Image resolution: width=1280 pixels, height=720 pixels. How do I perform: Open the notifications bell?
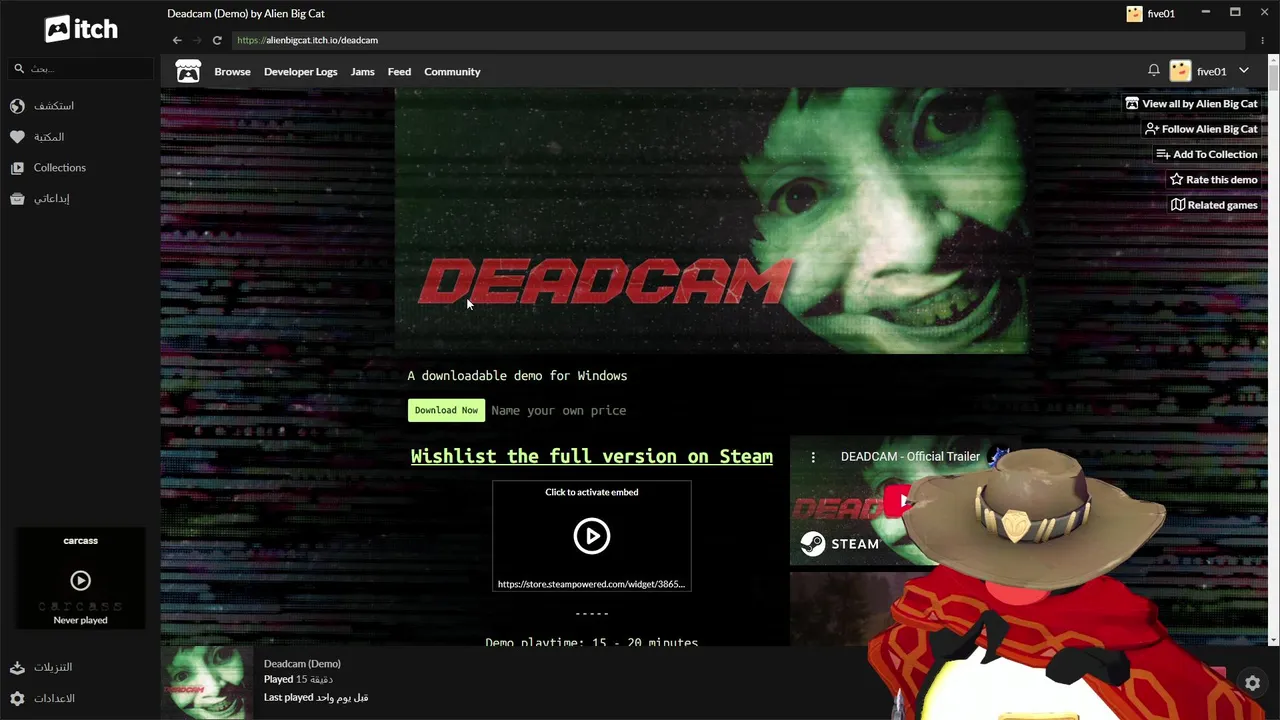coord(1154,70)
